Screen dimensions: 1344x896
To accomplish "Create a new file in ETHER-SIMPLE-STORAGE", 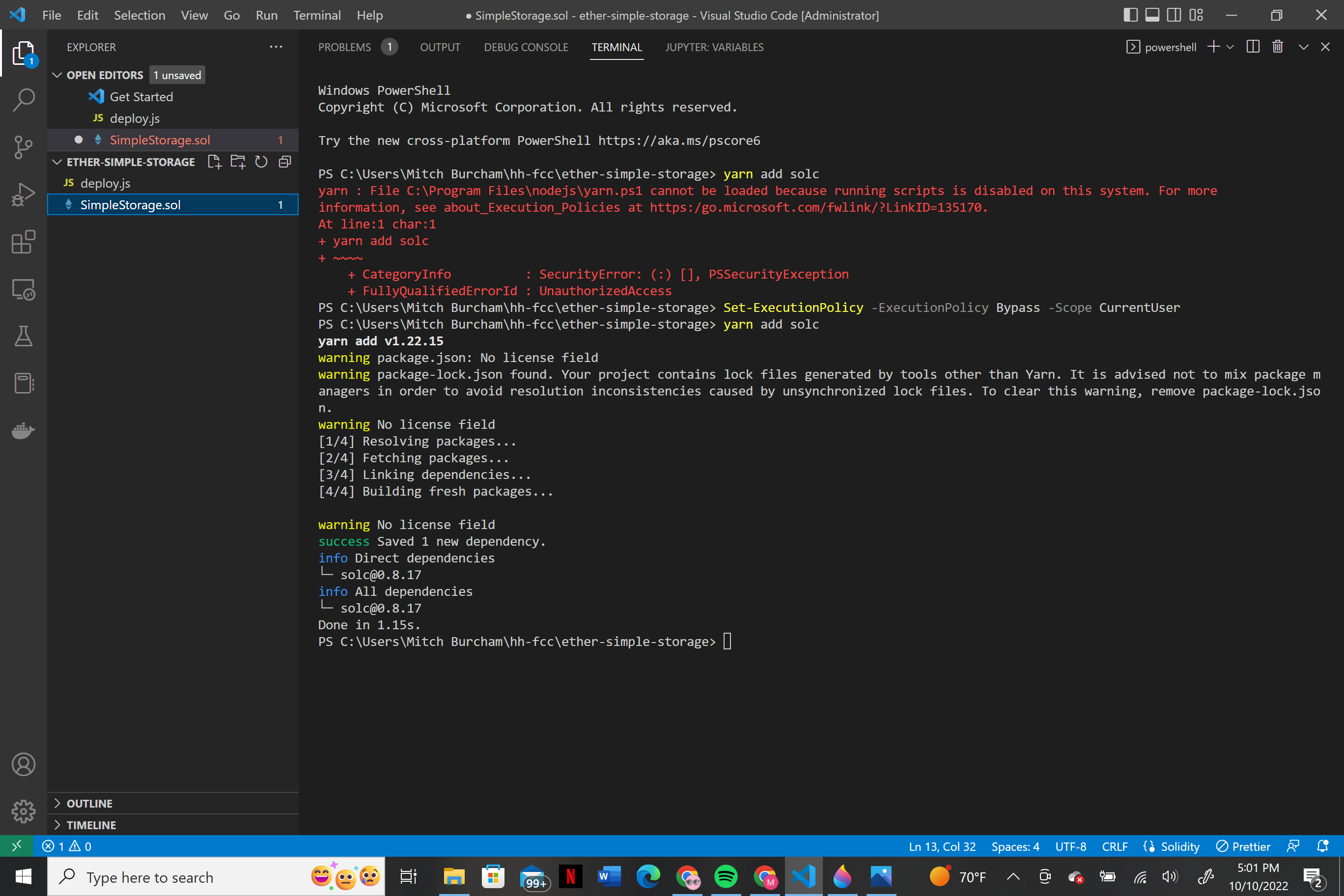I will [214, 162].
